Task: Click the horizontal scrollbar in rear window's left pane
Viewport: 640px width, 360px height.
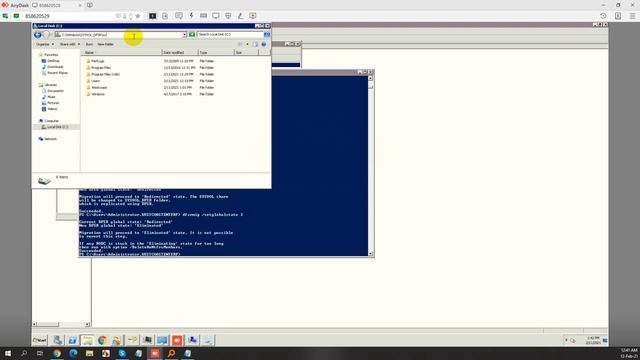Action: 61,324
